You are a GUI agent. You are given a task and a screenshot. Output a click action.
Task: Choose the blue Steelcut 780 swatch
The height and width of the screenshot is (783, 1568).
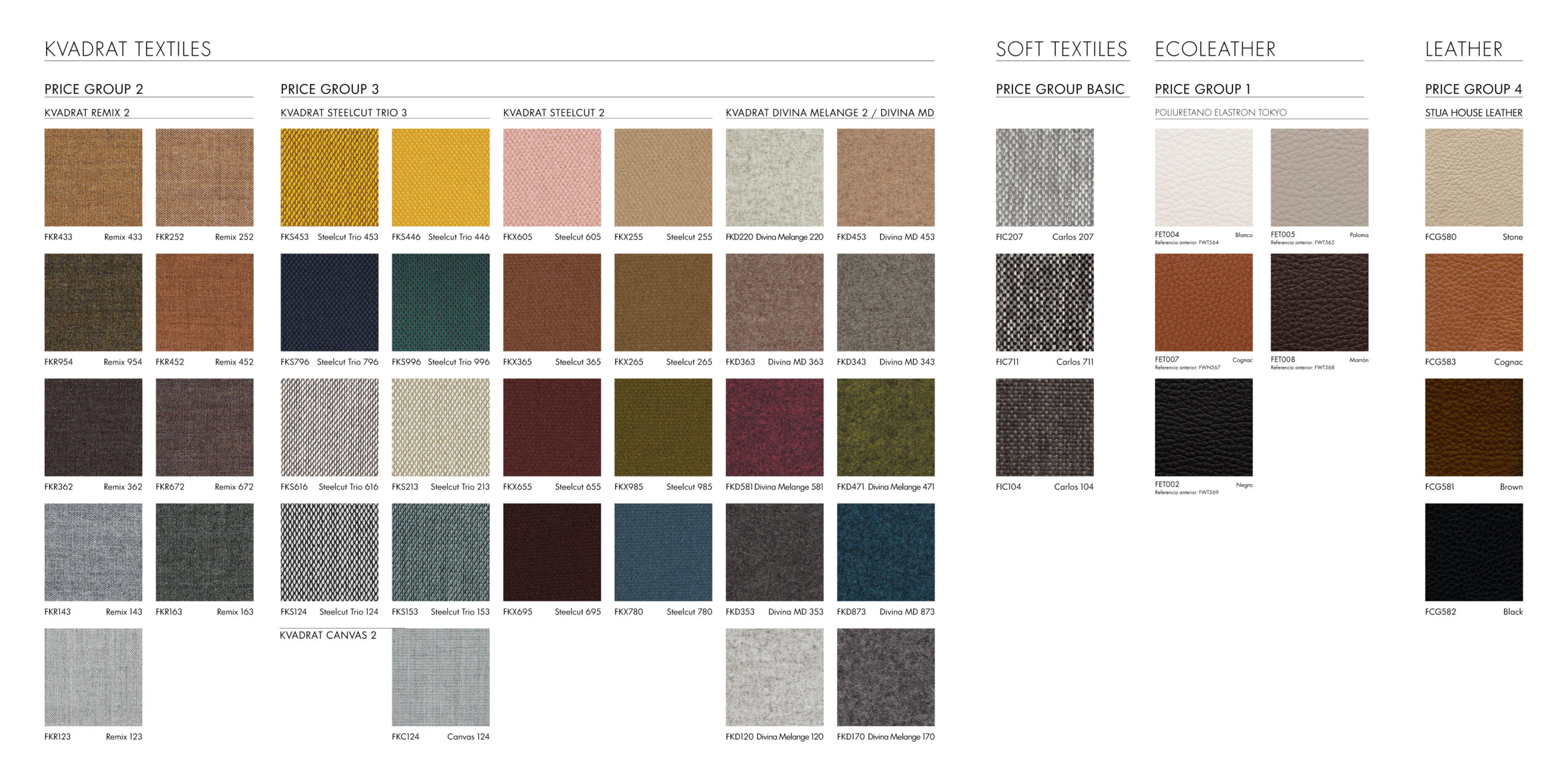663,552
